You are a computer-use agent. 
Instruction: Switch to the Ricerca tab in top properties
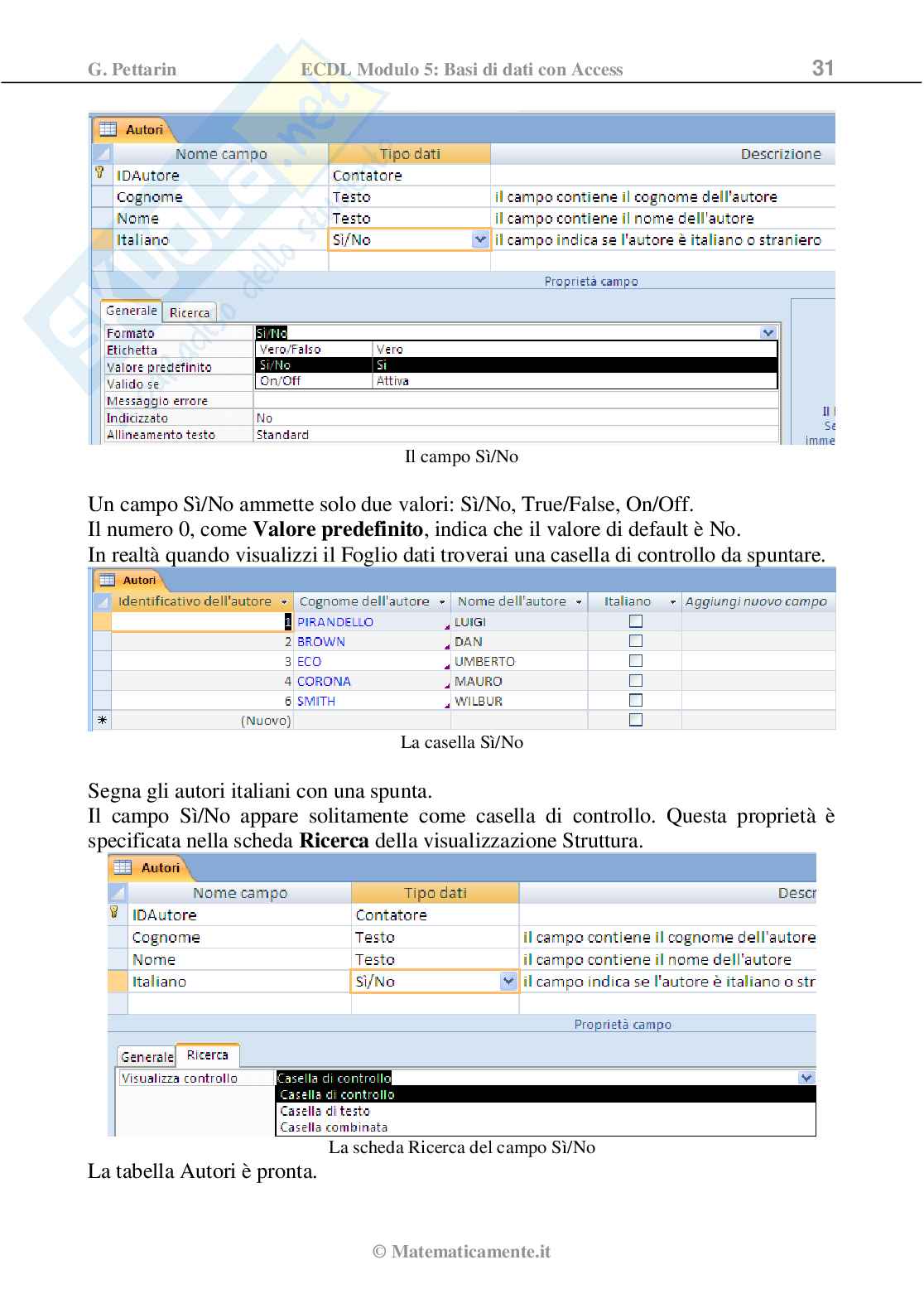coord(190,312)
